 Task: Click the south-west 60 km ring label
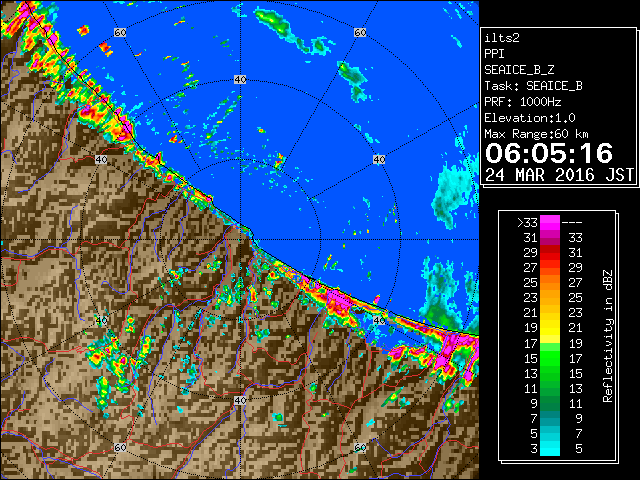[120, 447]
